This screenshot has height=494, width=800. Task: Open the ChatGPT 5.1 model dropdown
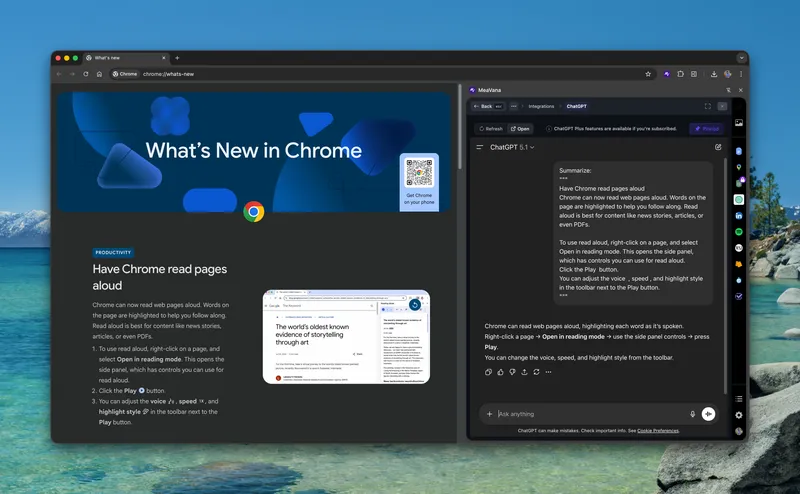[512, 147]
